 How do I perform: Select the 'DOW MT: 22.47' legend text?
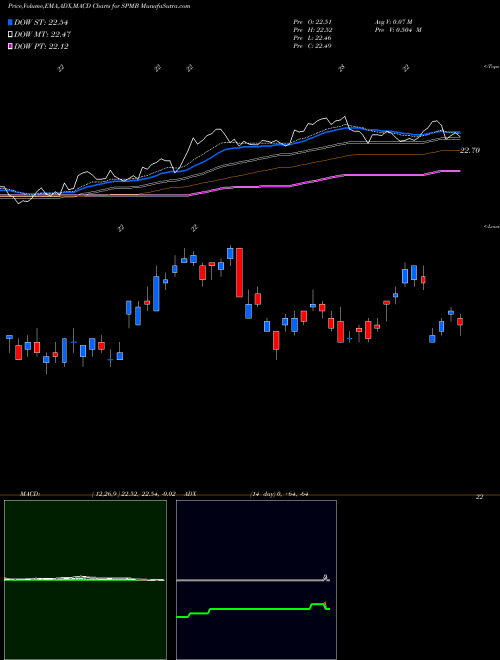click(42, 35)
